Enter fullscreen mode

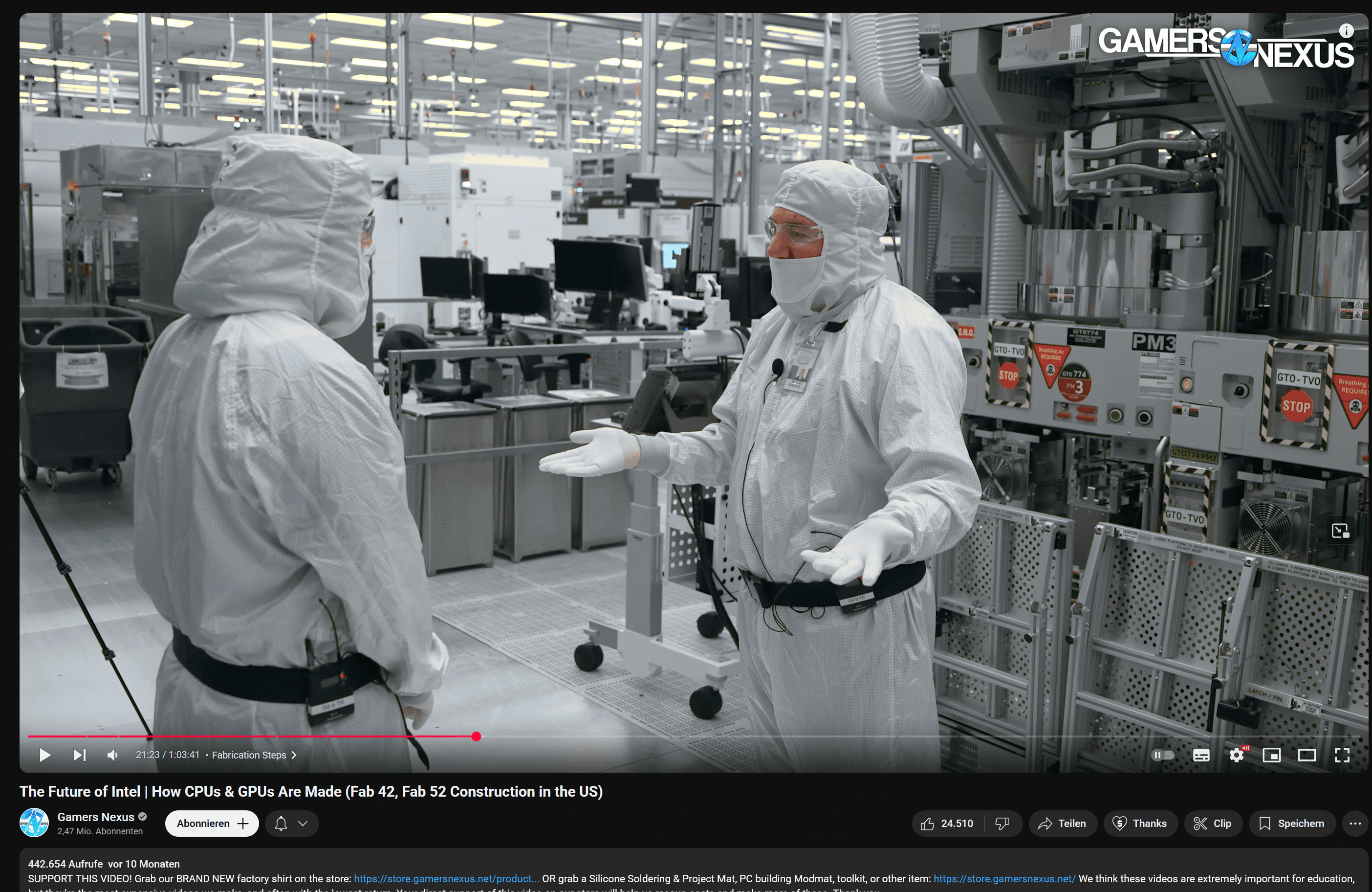[1341, 755]
